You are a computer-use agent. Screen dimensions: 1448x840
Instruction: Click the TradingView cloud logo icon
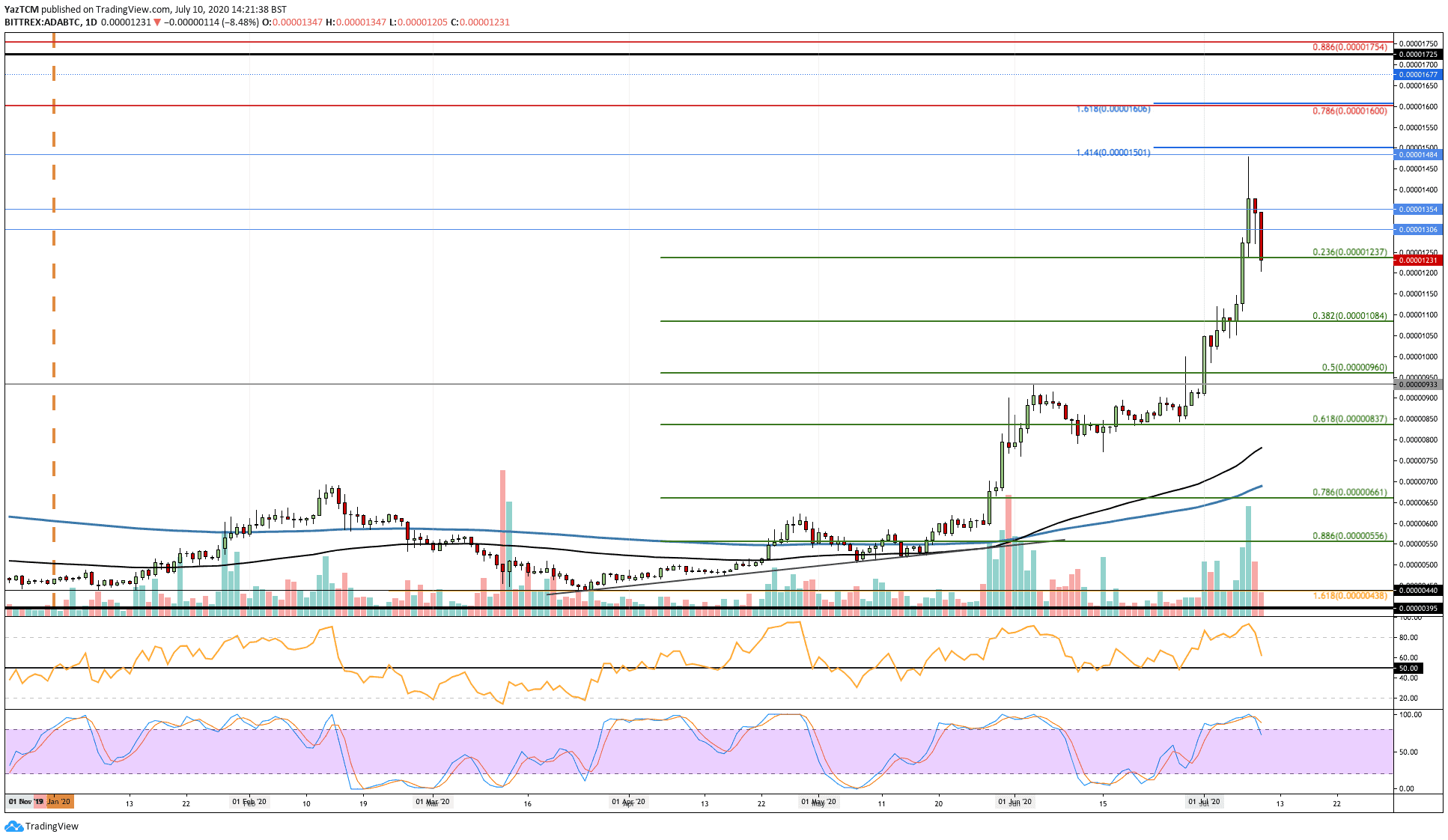click(x=13, y=827)
